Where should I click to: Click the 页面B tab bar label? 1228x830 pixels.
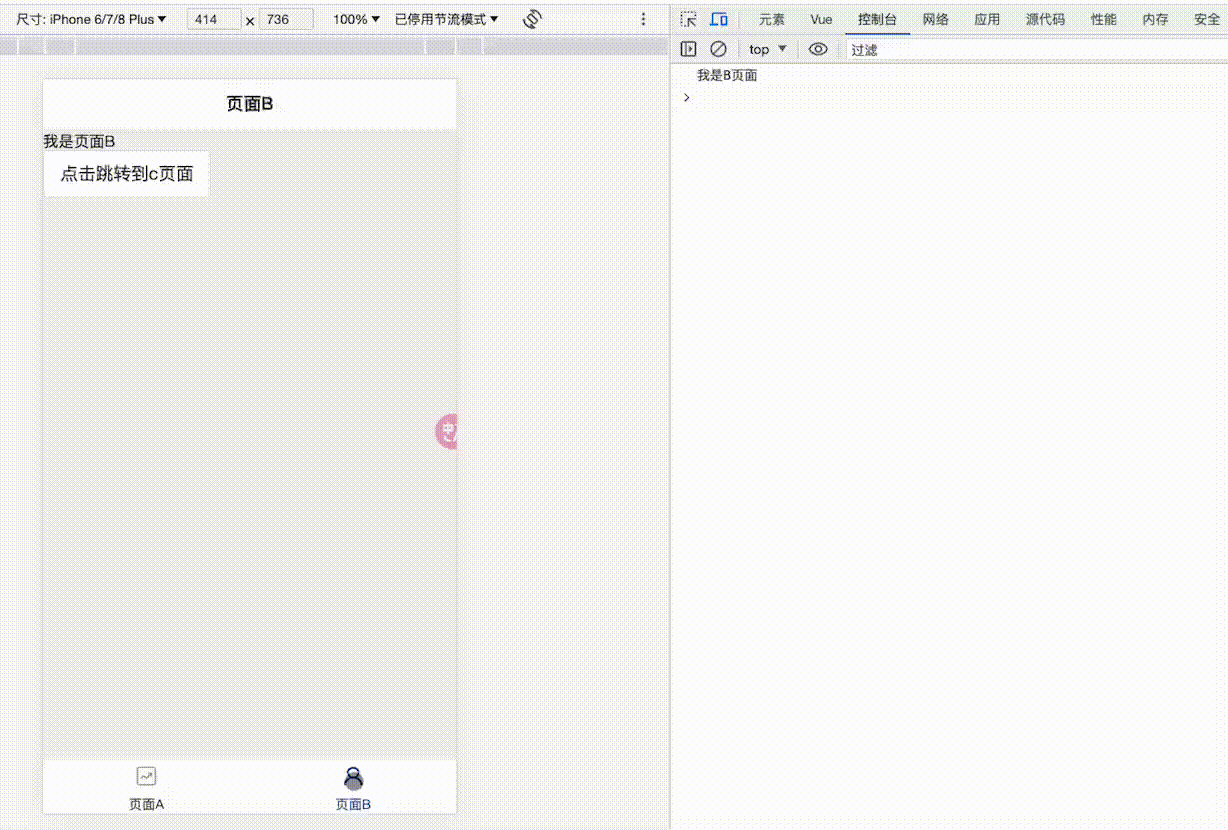pos(353,804)
